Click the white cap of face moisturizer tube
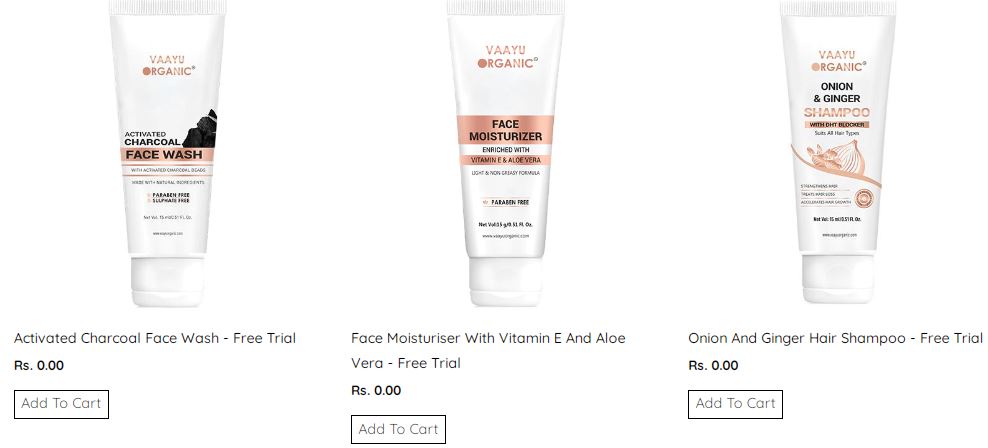This screenshot has height=448, width=988. coord(505,281)
